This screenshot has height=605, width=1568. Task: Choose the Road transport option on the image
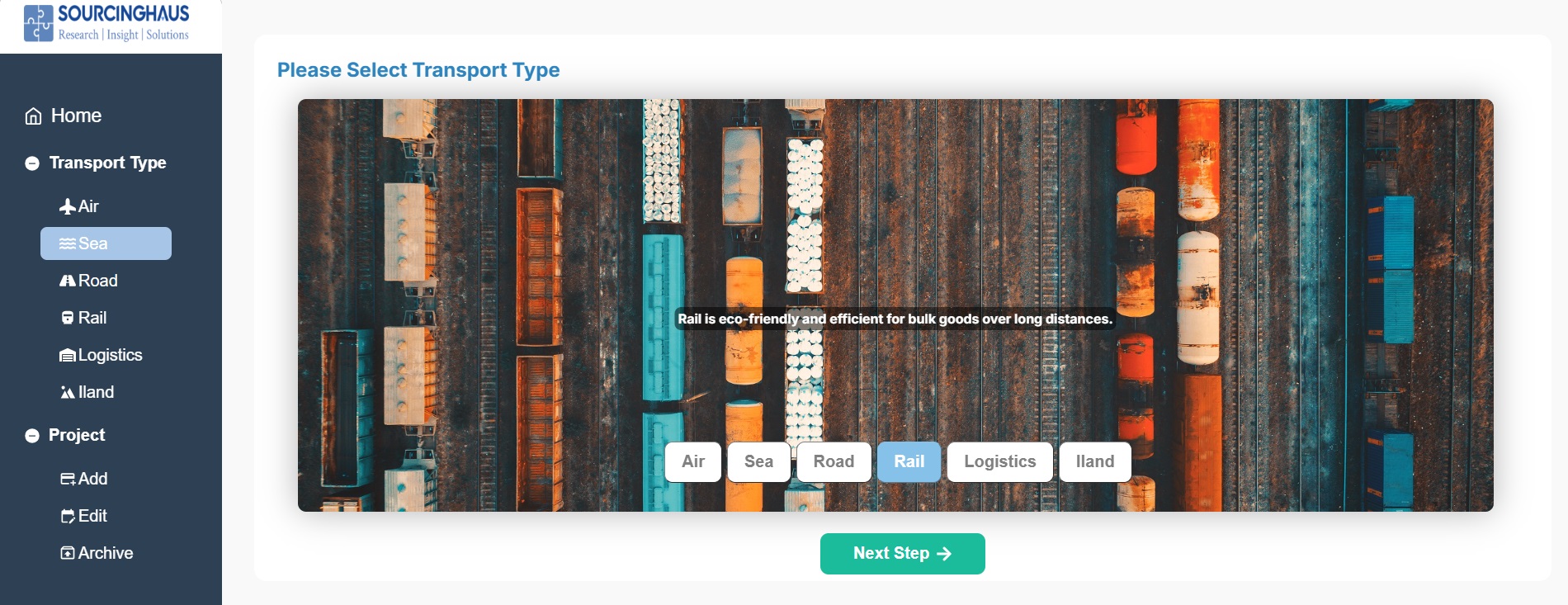tap(834, 462)
